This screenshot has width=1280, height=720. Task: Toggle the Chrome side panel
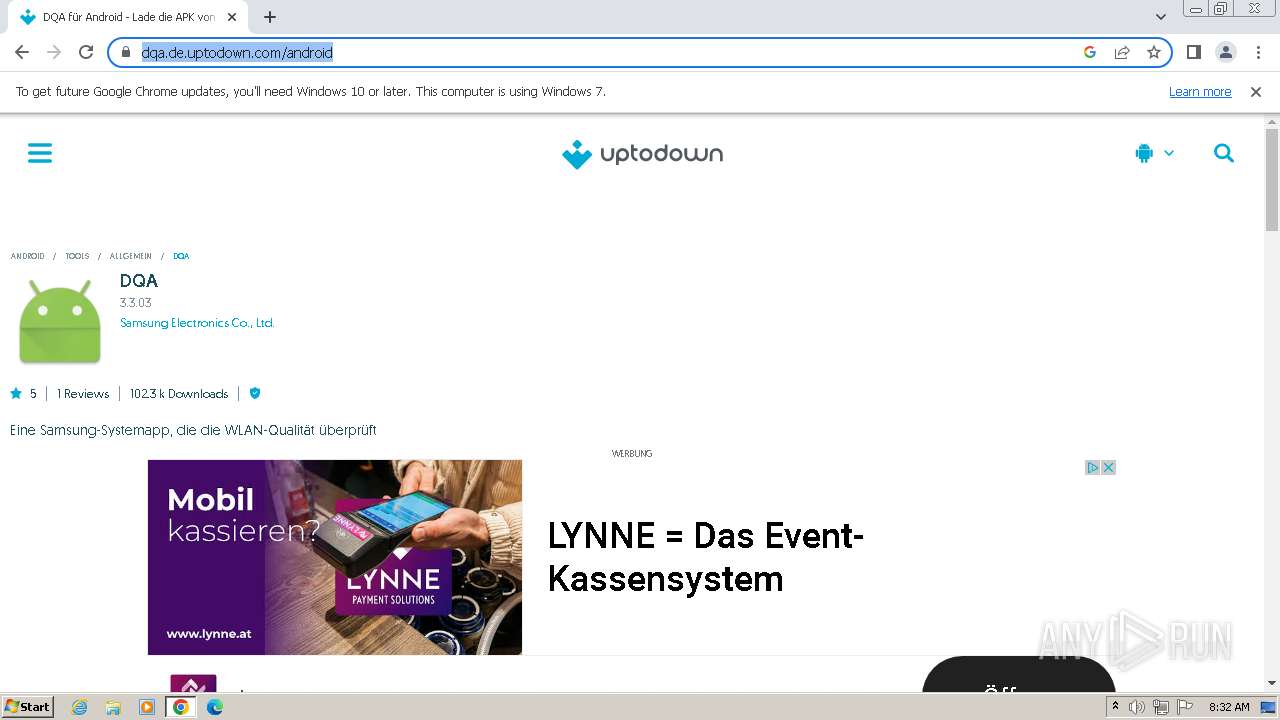pos(1194,52)
